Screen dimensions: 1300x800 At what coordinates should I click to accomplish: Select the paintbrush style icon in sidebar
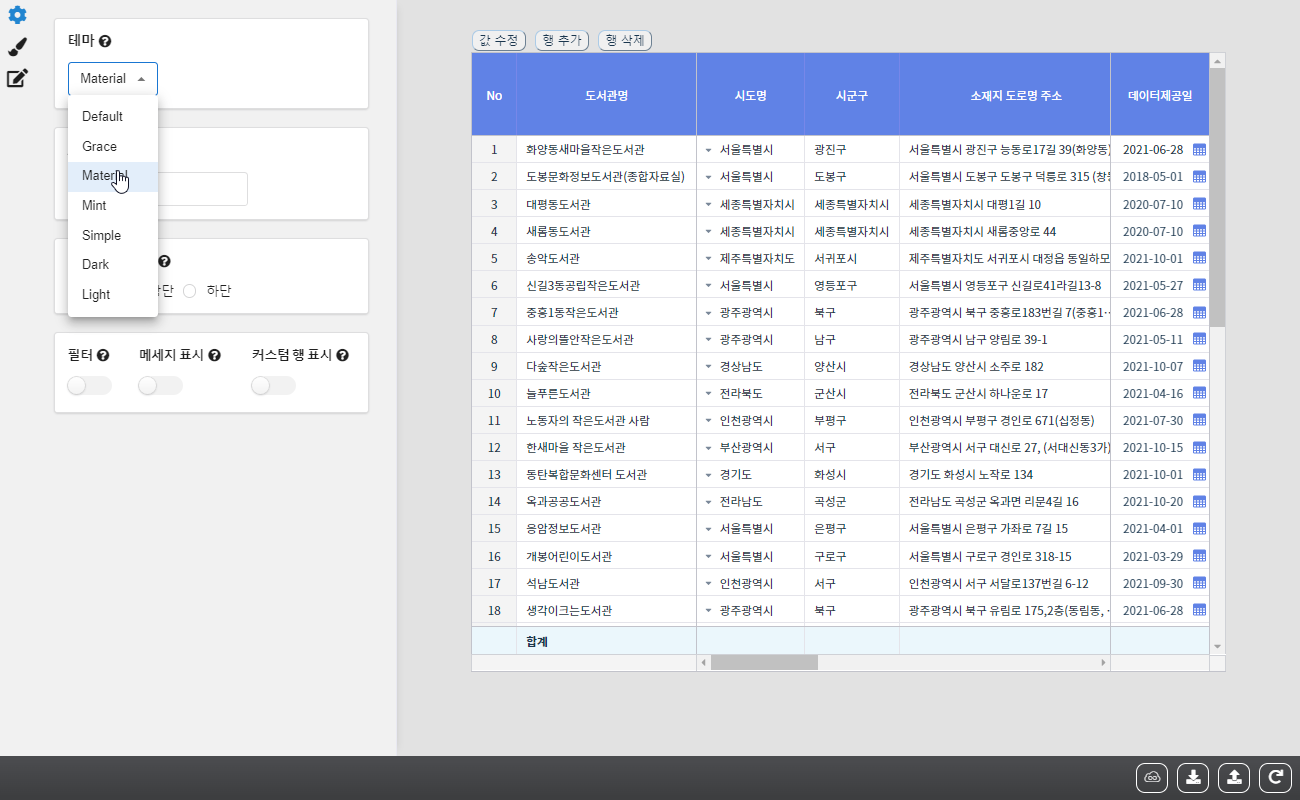click(x=17, y=47)
